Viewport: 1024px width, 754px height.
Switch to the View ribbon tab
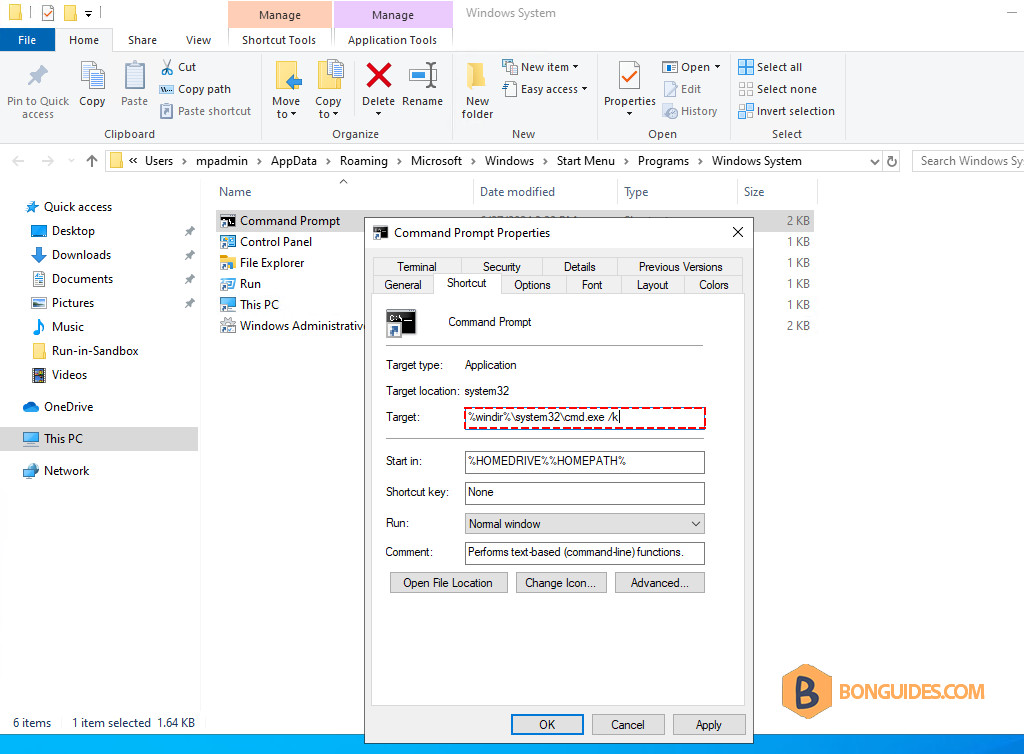coord(198,40)
